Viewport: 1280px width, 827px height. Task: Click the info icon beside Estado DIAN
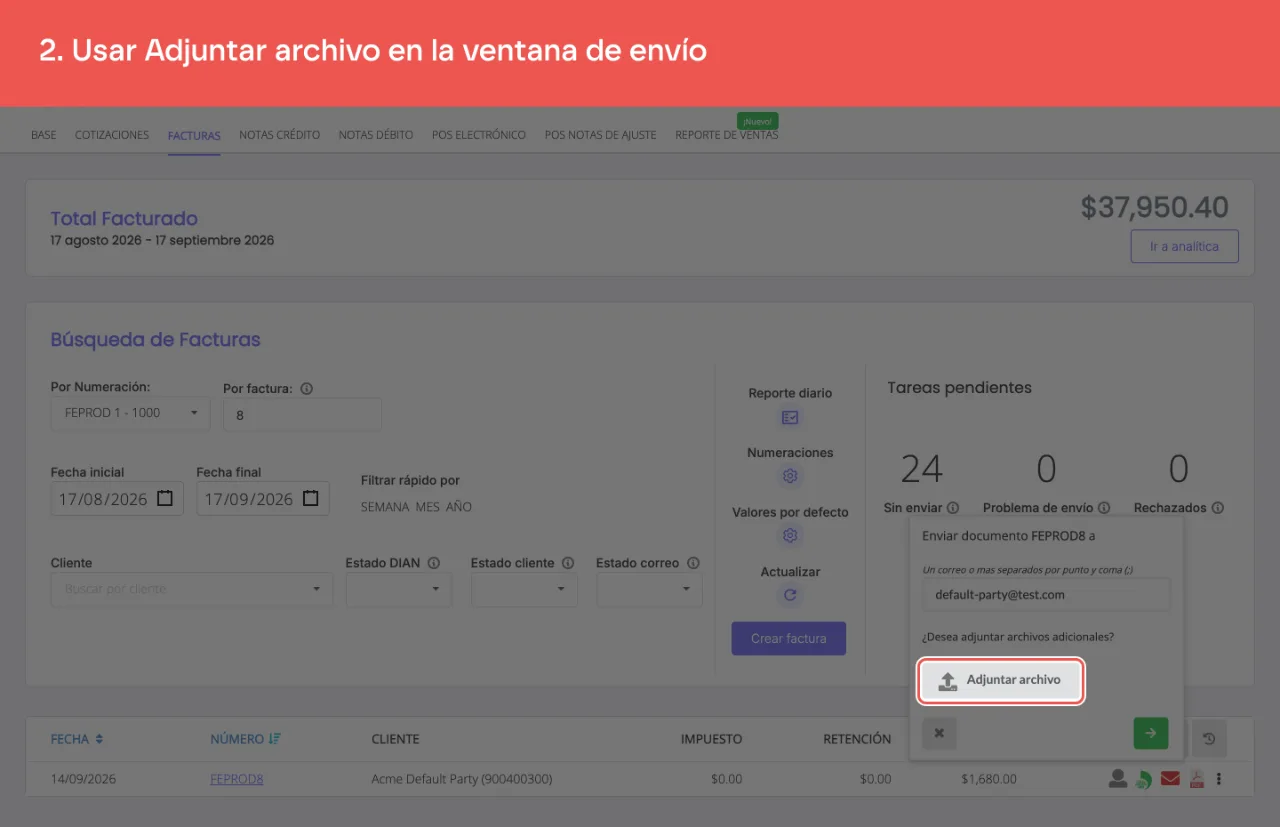[434, 563]
